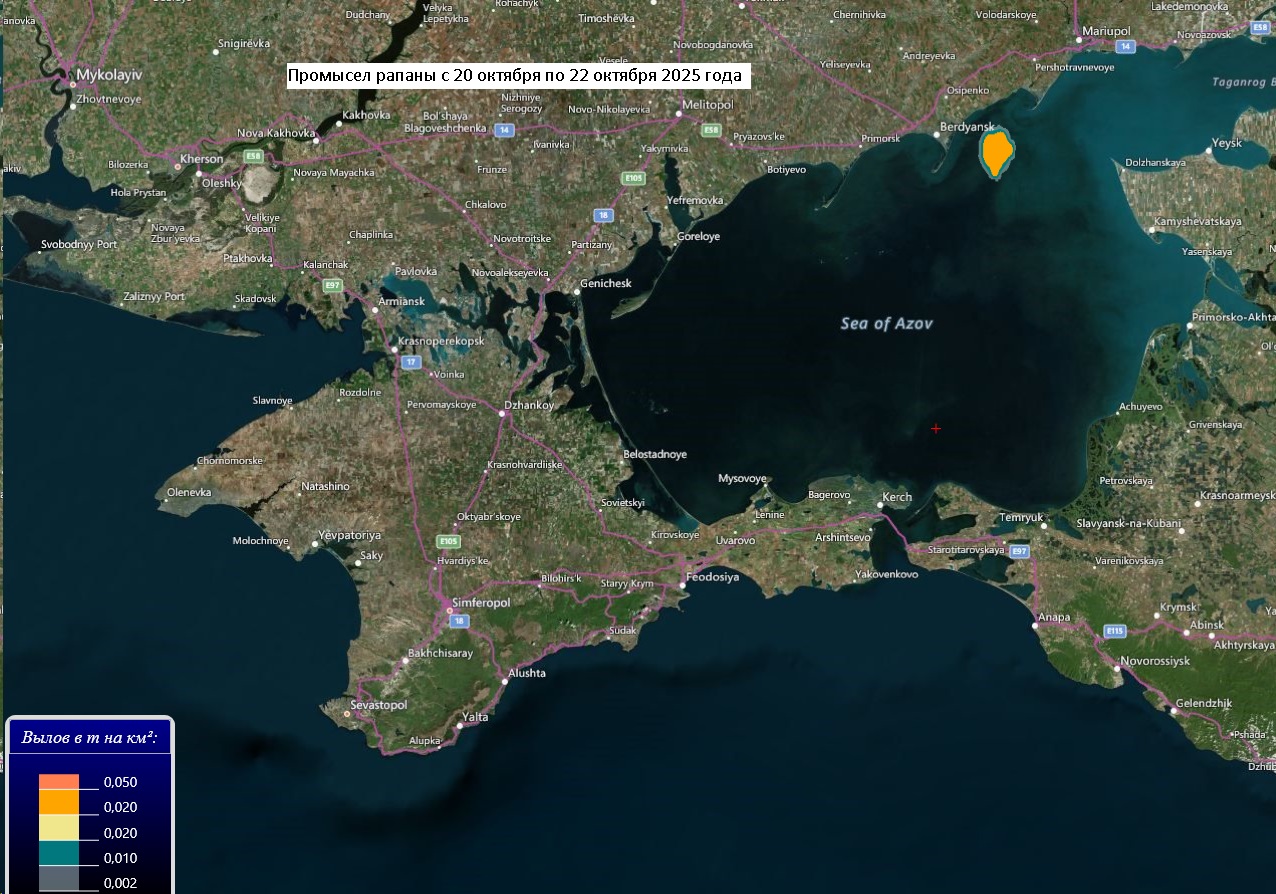Click the E115 road shield near Krymsk
The image size is (1276, 894).
(1115, 630)
